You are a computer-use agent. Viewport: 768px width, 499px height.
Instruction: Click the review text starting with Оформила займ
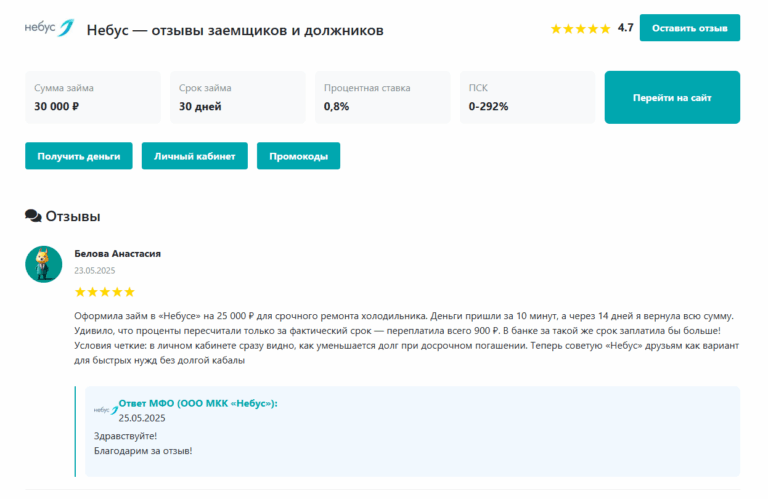click(407, 338)
